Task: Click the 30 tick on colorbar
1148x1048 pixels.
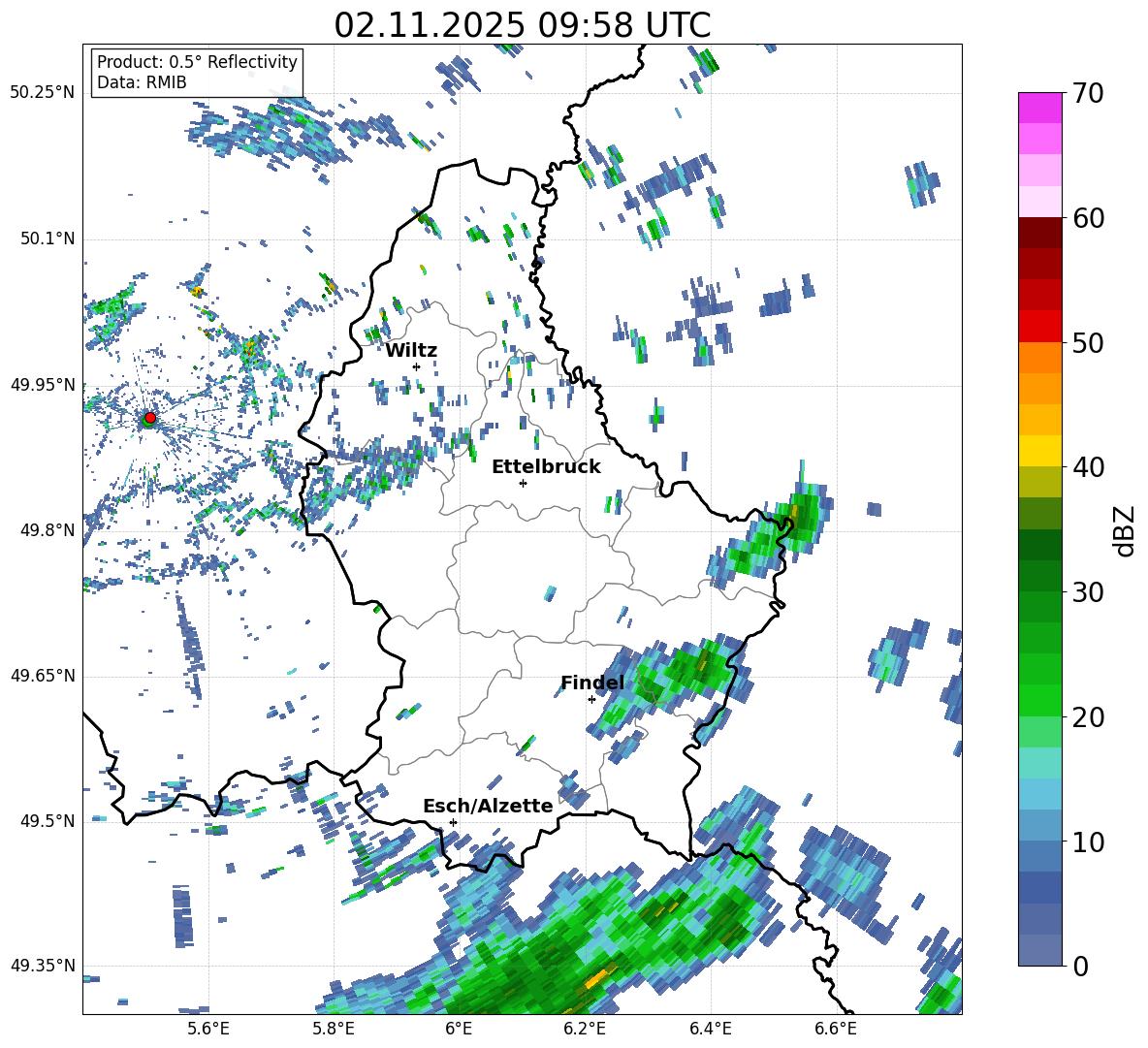Action: pos(1088,592)
